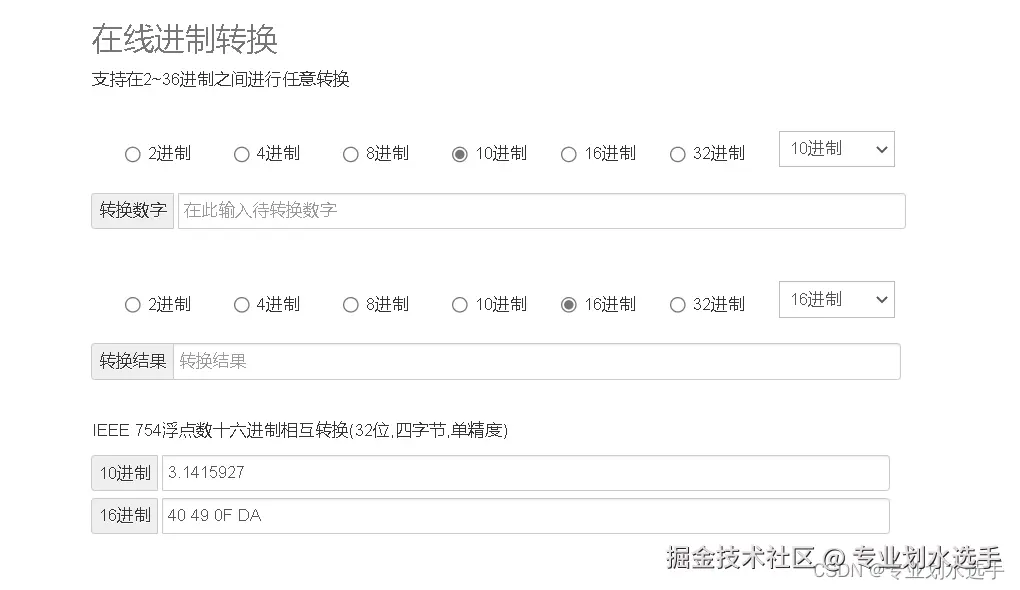This screenshot has height=590, width=1020.
Task: Focus the IEEE 754 decimal field 3.1415927
Action: [525, 473]
